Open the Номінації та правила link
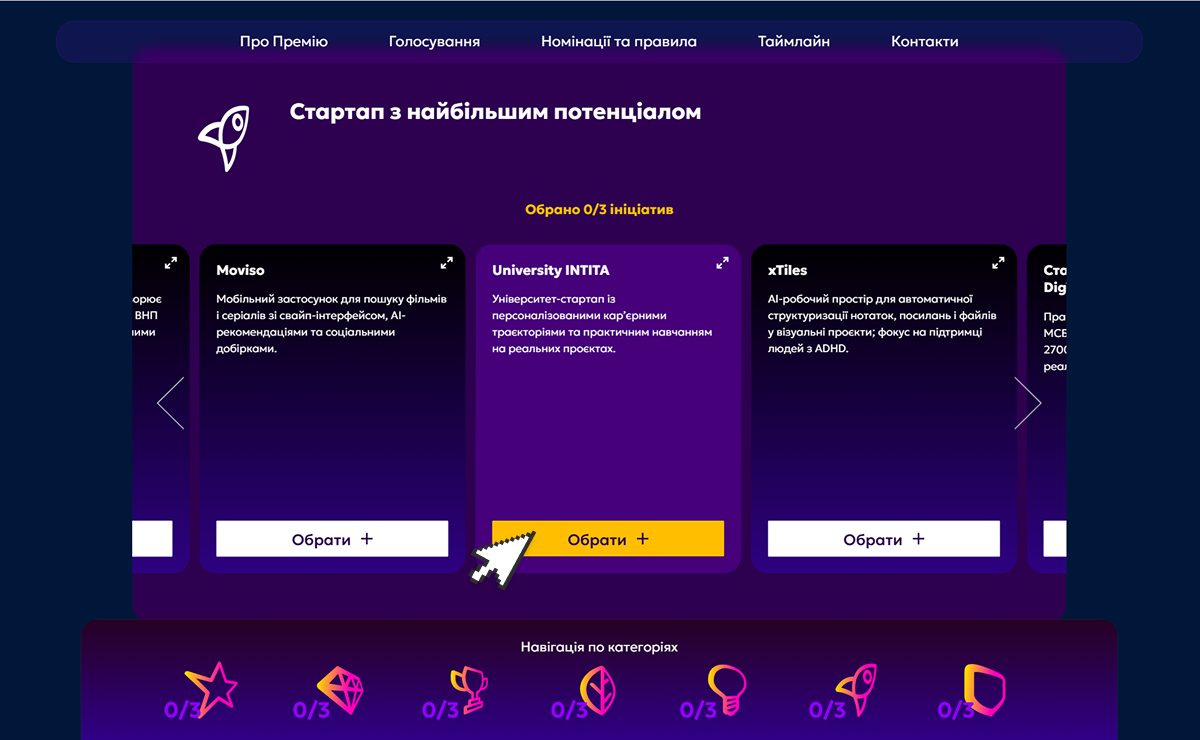Image resolution: width=1200 pixels, height=740 pixels. pos(619,42)
